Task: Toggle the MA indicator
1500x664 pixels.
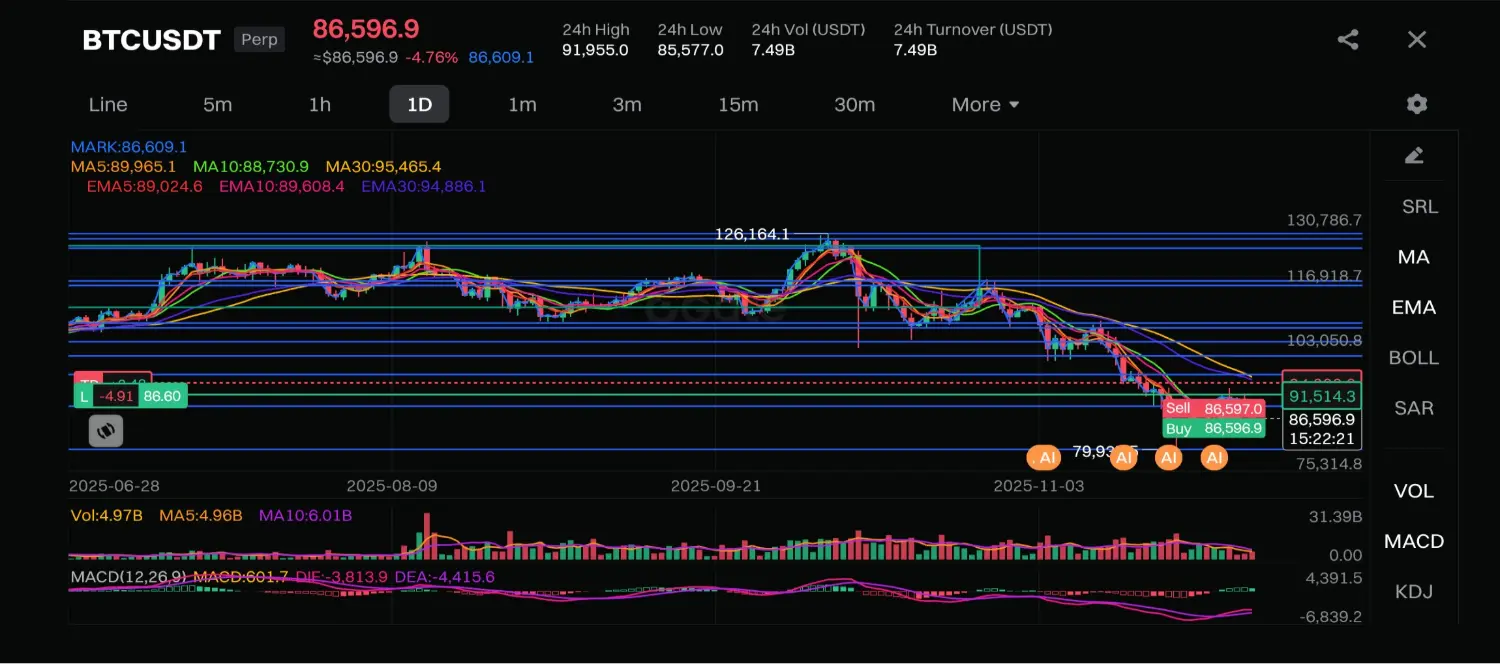Action: pos(1414,257)
